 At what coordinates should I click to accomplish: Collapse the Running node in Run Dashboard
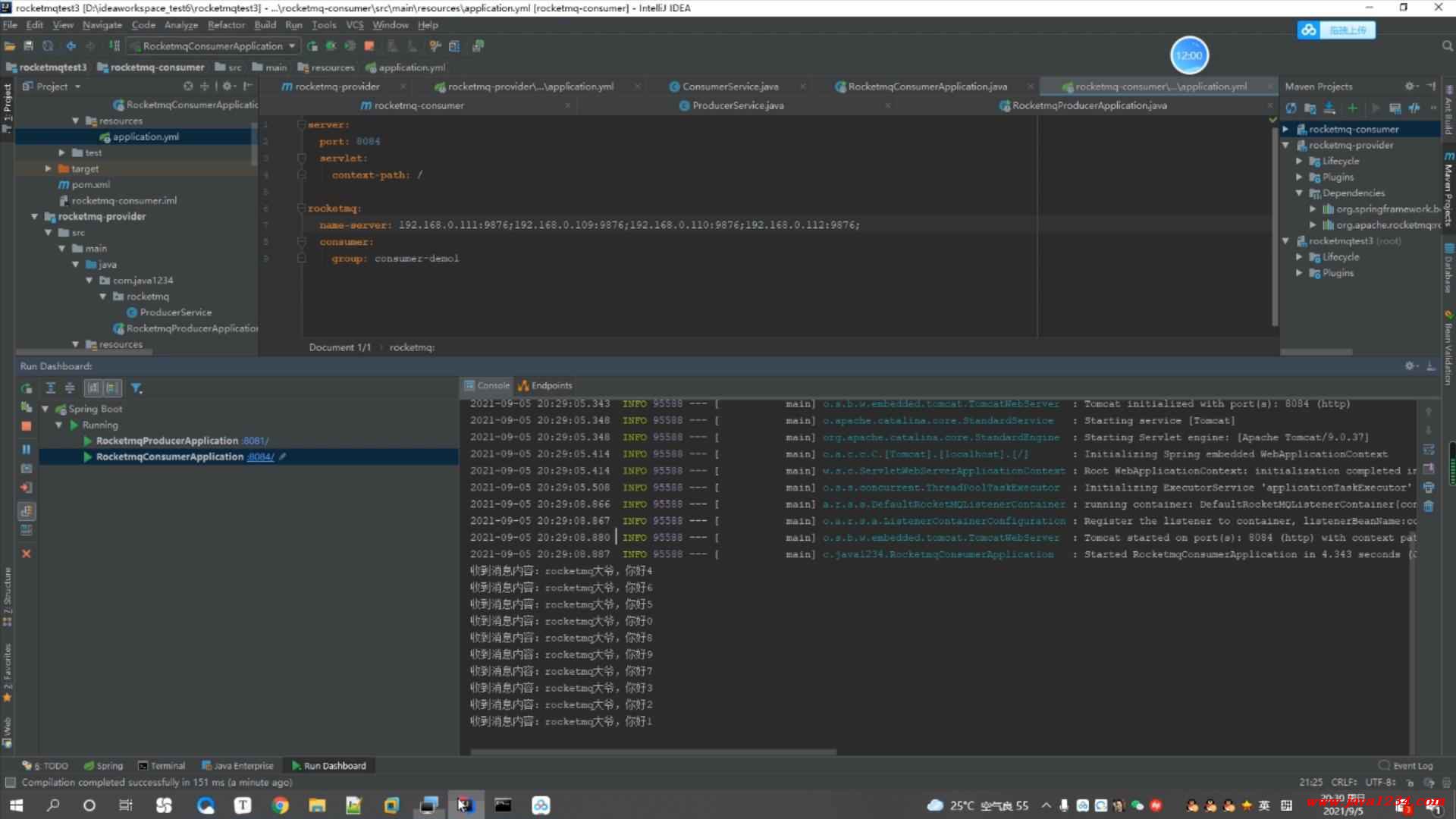[59, 425]
